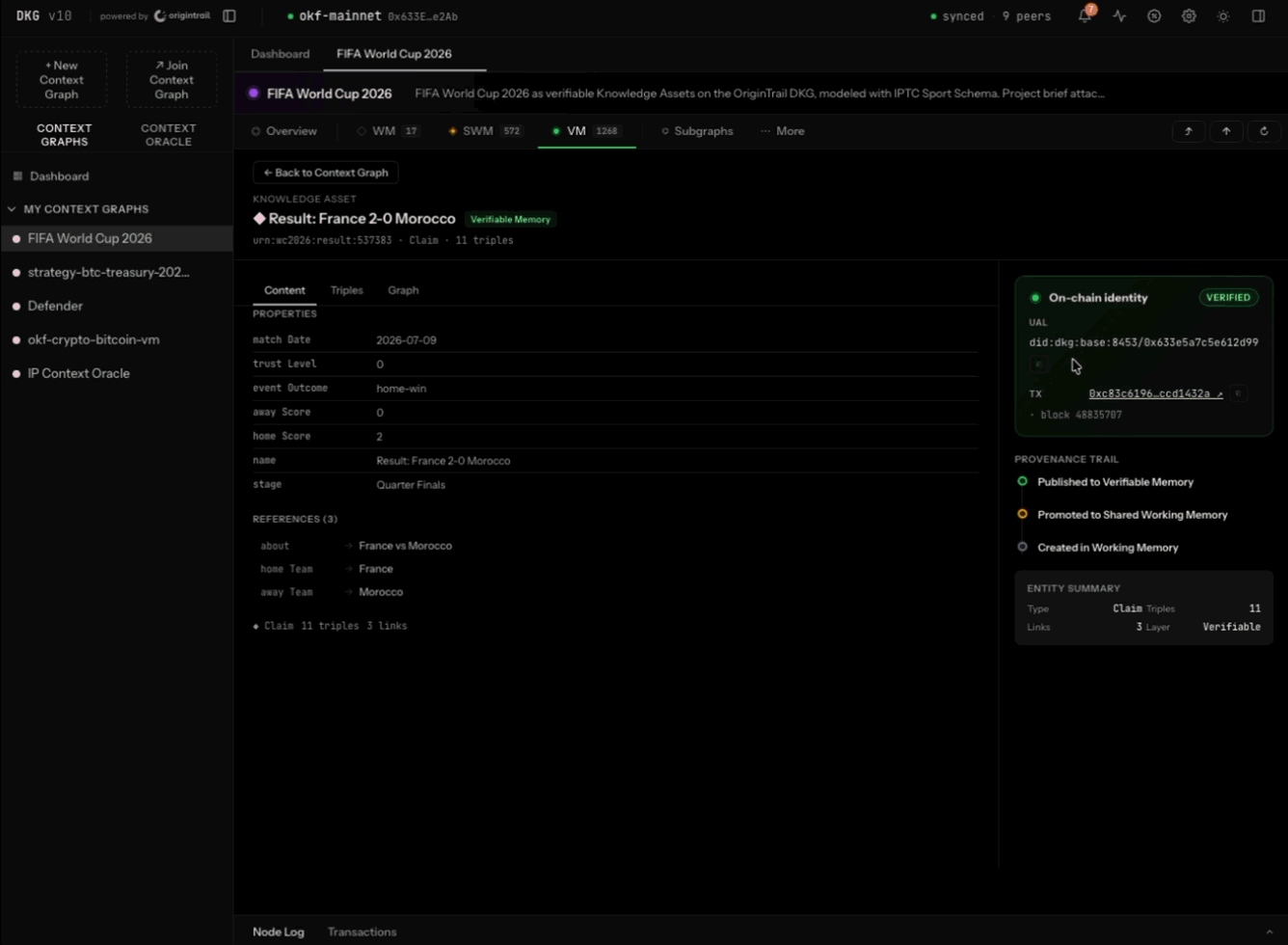The image size is (1288, 945).
Task: Open the Subgraphs tab
Action: point(697,131)
